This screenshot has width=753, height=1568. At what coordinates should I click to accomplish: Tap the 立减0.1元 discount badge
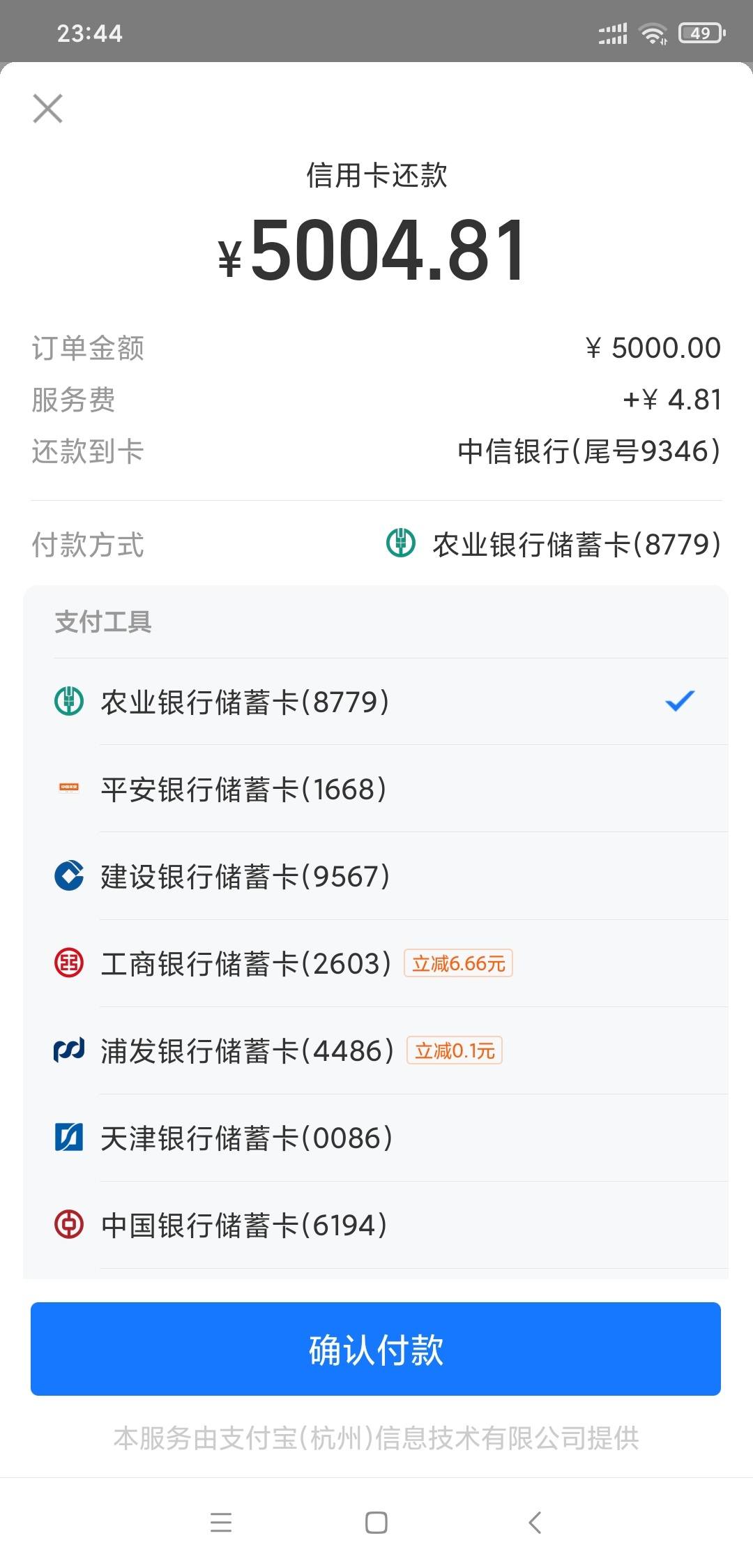(455, 1050)
